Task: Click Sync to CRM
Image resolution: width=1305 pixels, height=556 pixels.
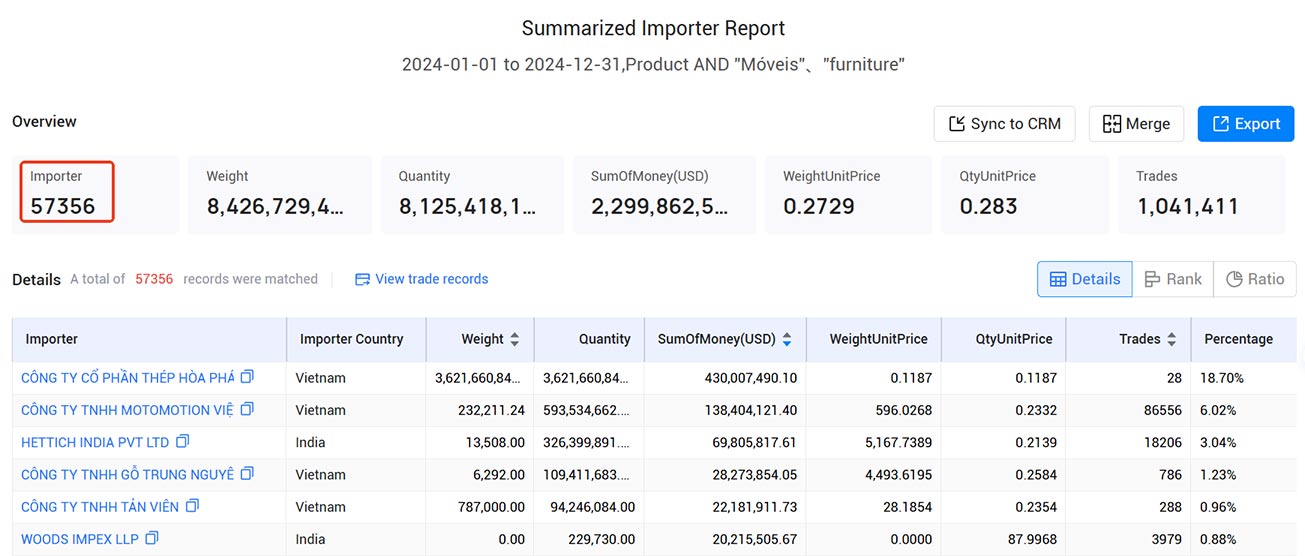Action: 1004,124
